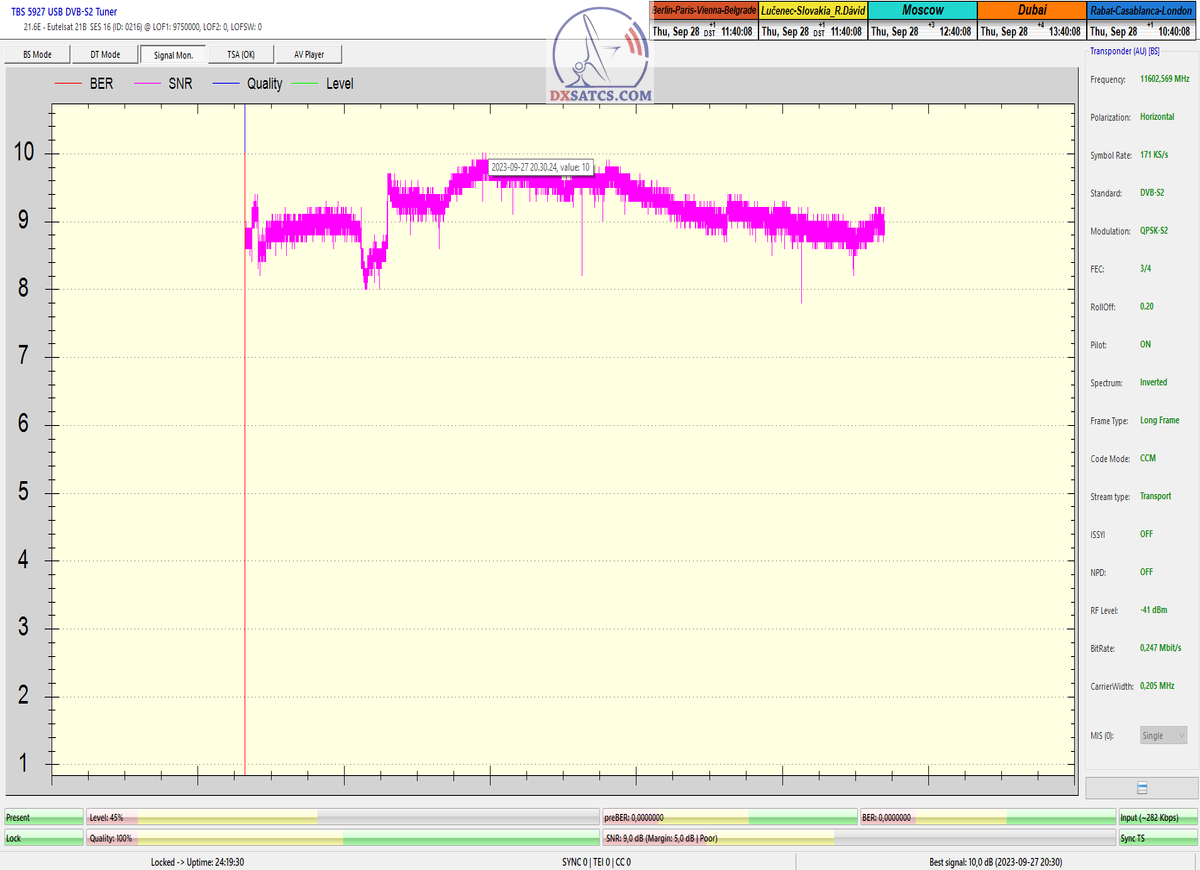Click the green Present status indicator
The height and width of the screenshot is (870, 1200).
43,818
